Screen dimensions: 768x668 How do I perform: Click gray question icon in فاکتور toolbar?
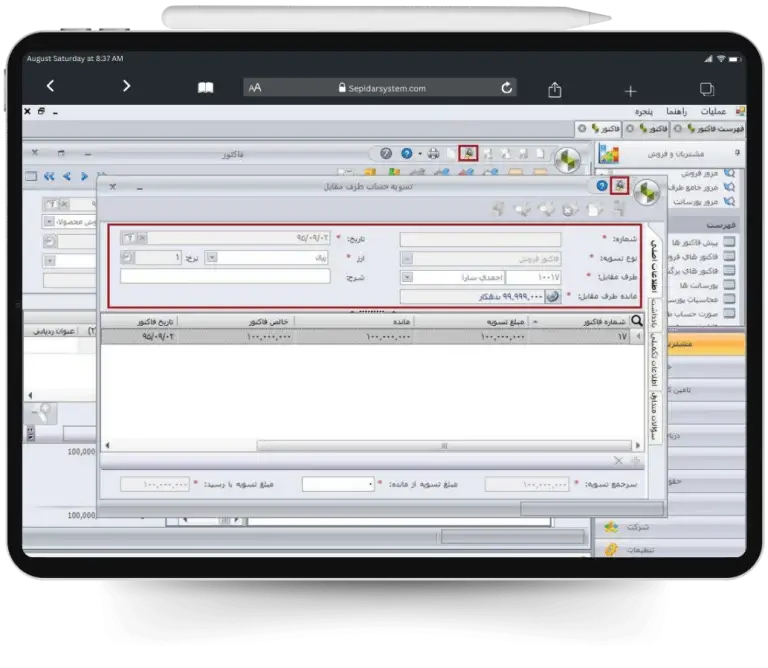386,154
